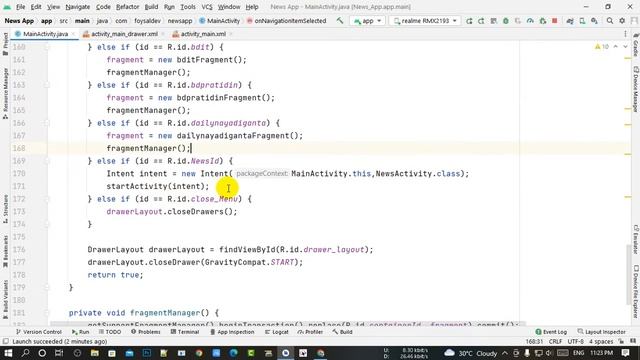Click the Search Everywhere magnifier icon

[x=610, y=20]
